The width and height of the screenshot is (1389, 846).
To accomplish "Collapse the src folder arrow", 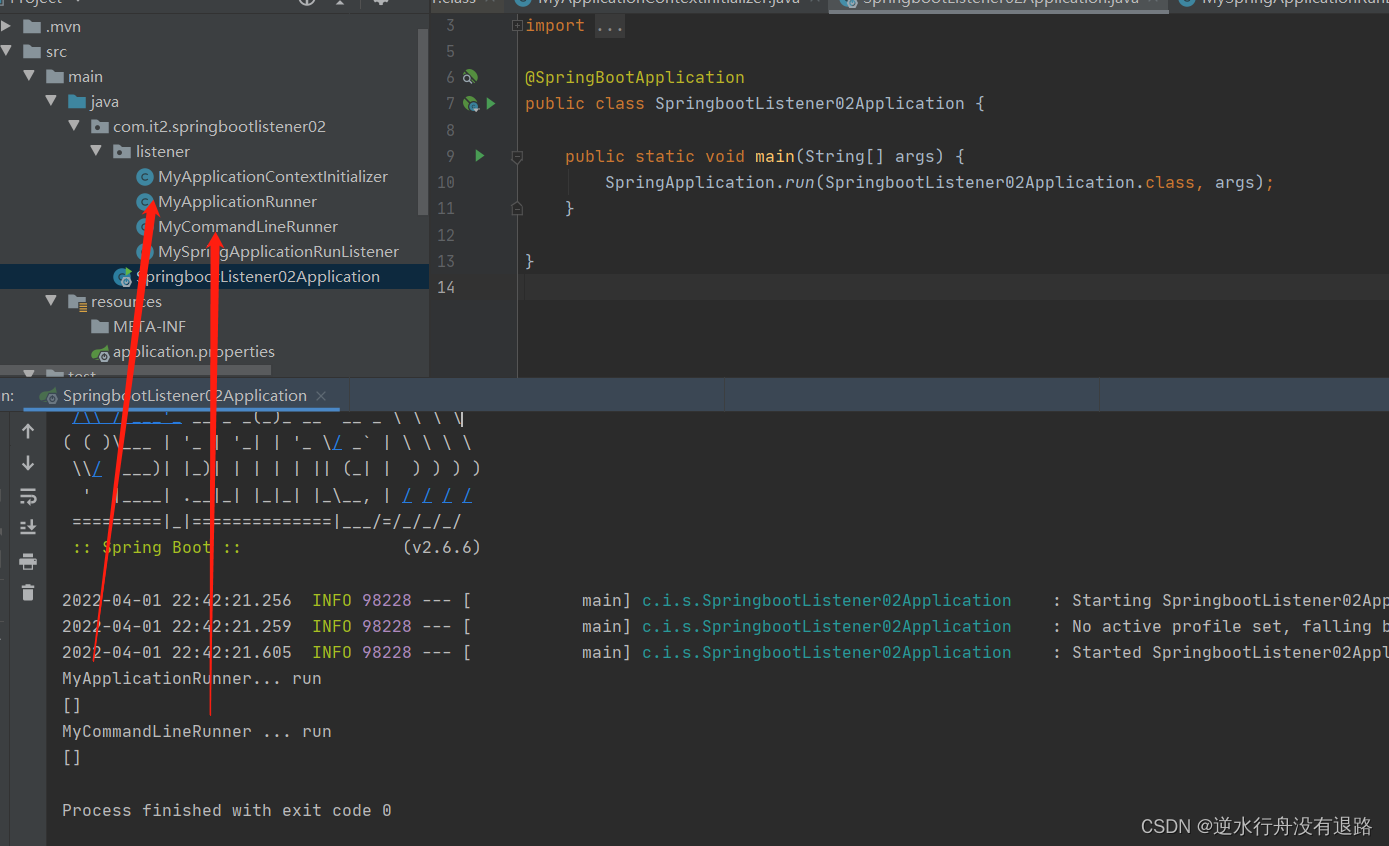I will coord(7,51).
